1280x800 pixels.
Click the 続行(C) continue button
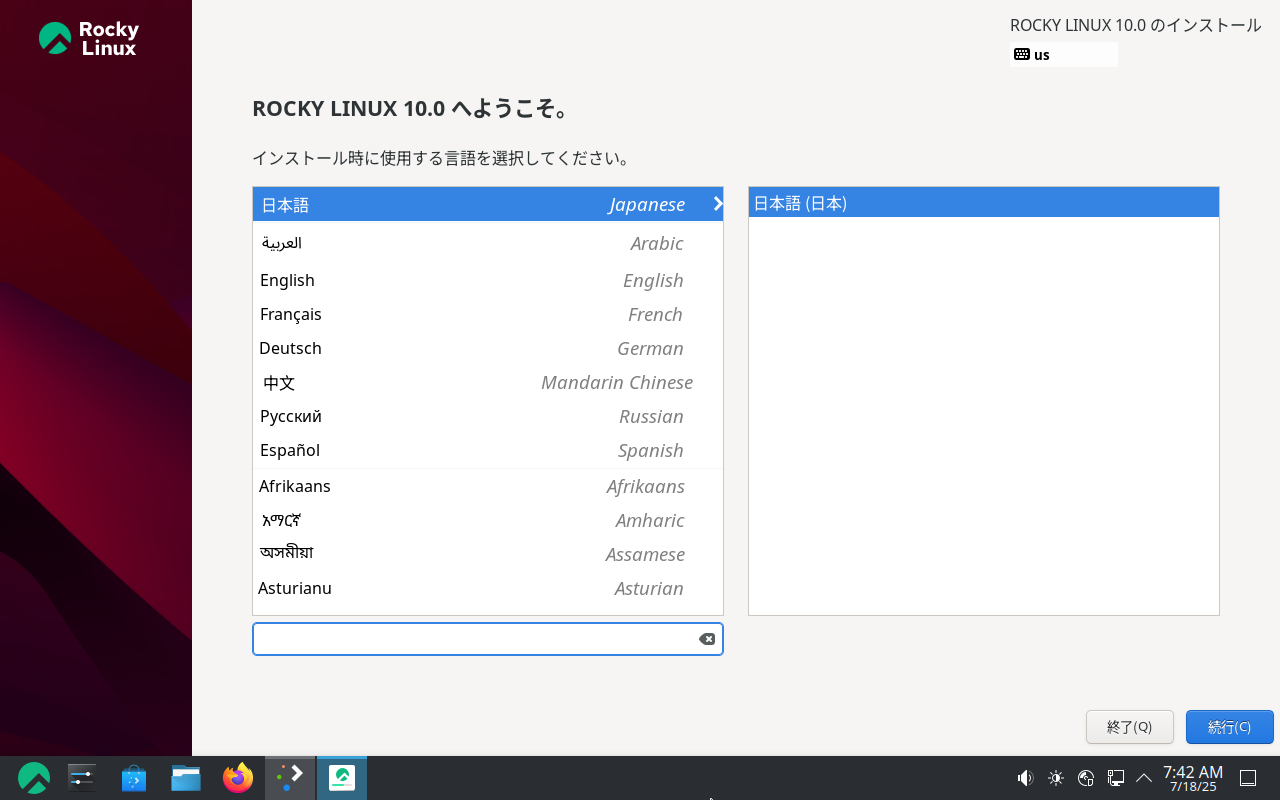tap(1230, 727)
